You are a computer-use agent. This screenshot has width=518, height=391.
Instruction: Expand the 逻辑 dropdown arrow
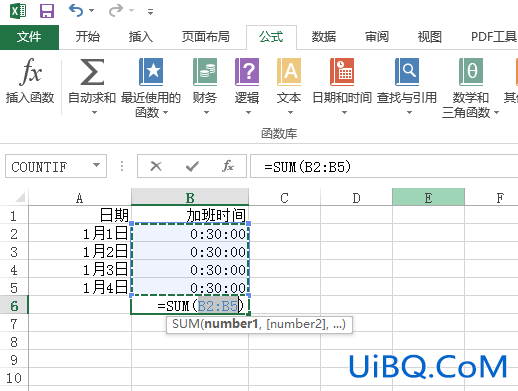[x=248, y=113]
